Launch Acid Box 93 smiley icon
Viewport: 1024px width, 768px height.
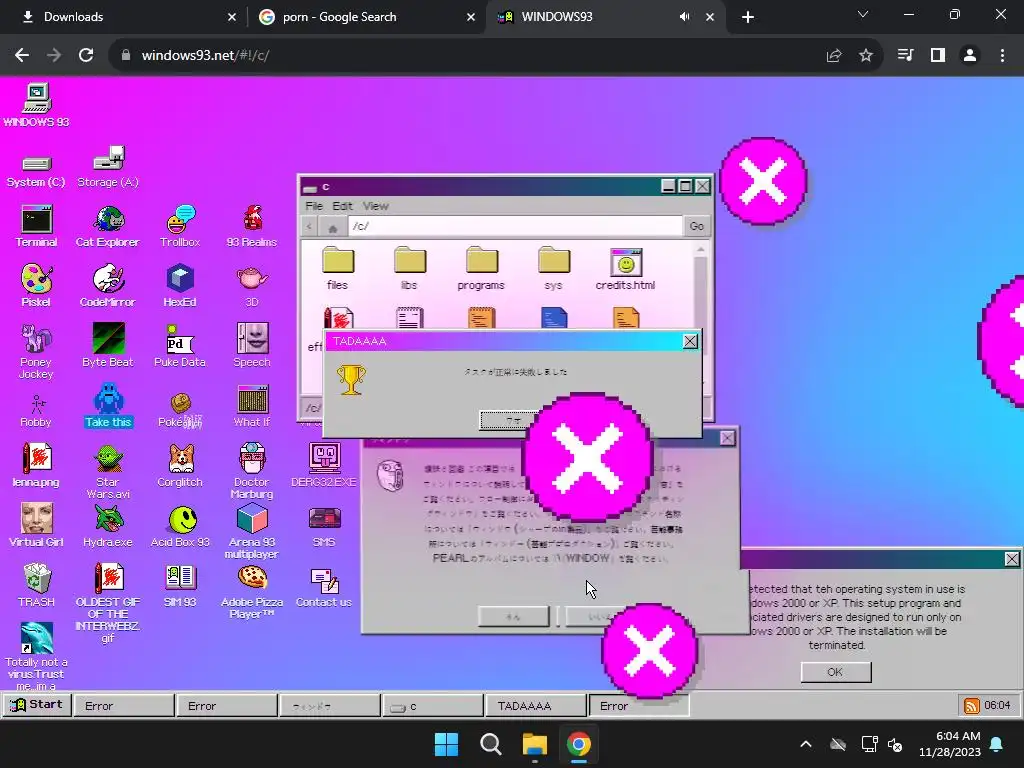click(180, 526)
